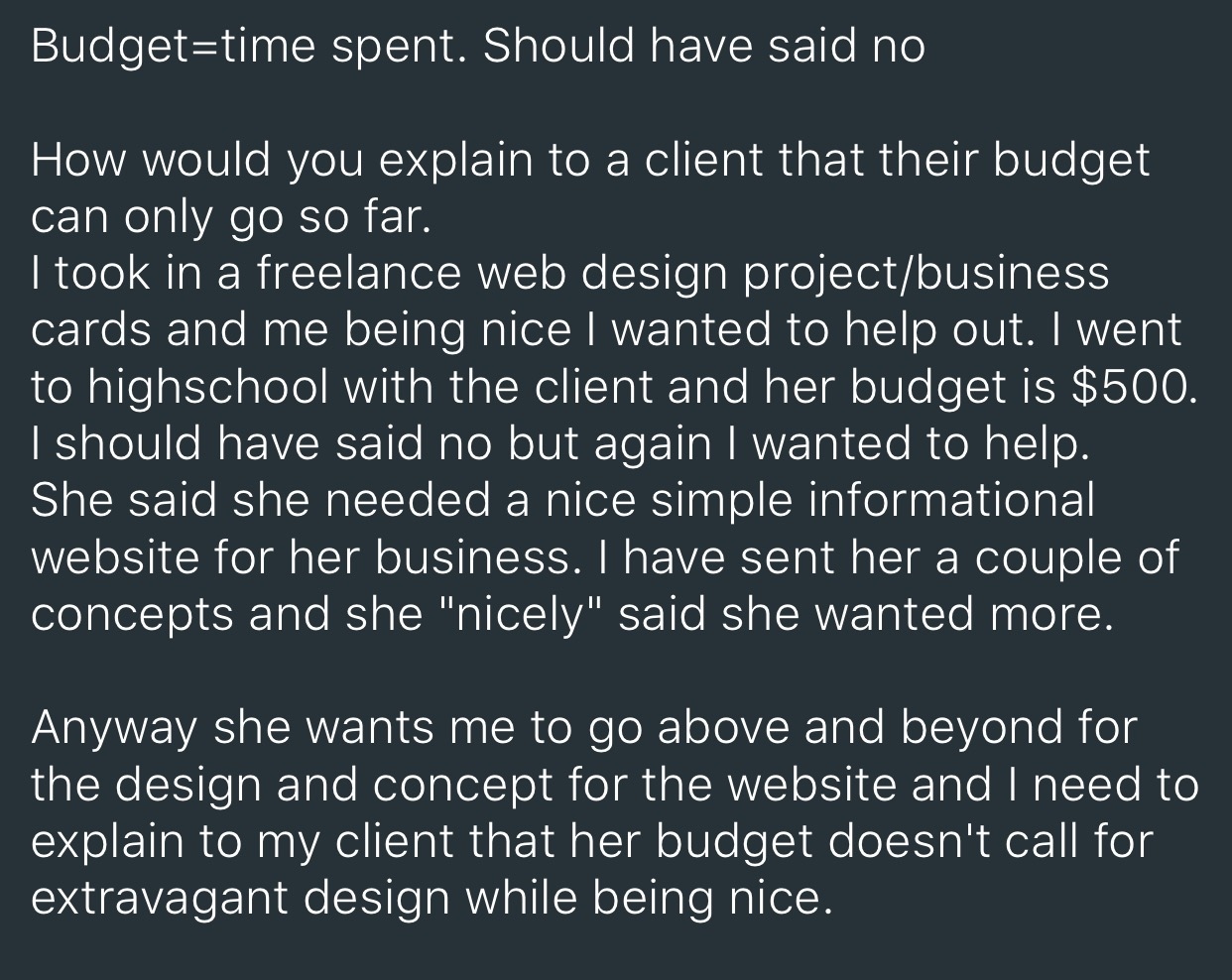Screen dimensions: 1232x980
Task: Click the phrase "said she wanted more."
Action: pyautogui.click(x=861, y=615)
